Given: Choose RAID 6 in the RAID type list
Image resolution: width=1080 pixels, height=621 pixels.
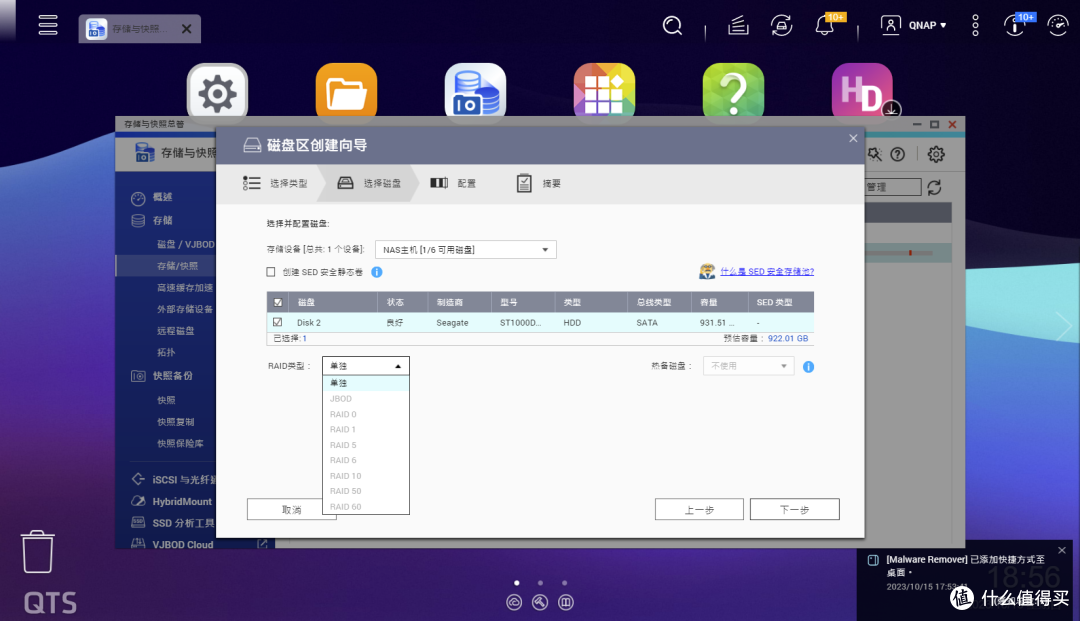Looking at the screenshot, I should click(x=366, y=461).
